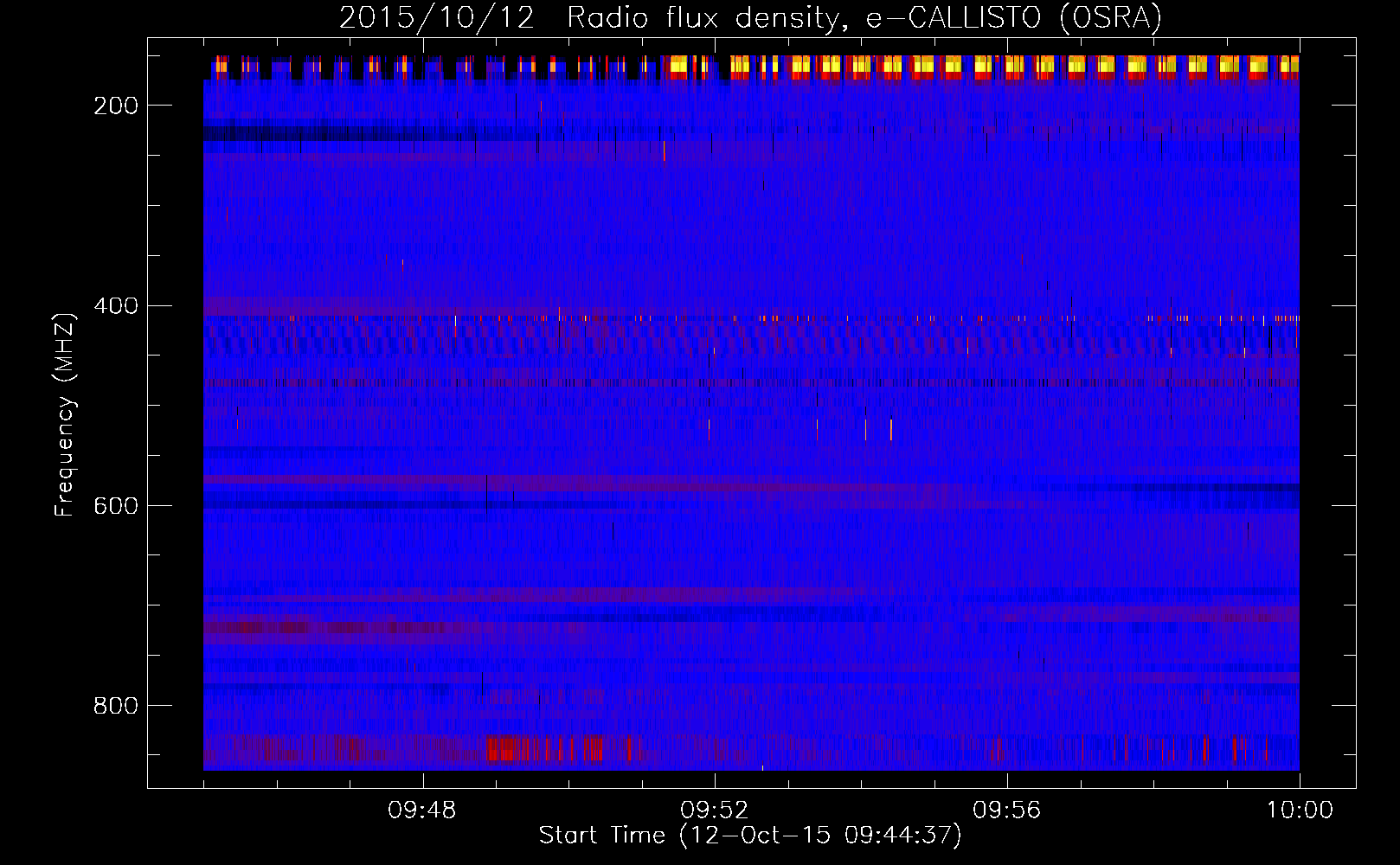
Task: Click the plot title '2015/10/12 Radio flux density, e-CALLISTO (OSRA)'
Action: [750, 17]
